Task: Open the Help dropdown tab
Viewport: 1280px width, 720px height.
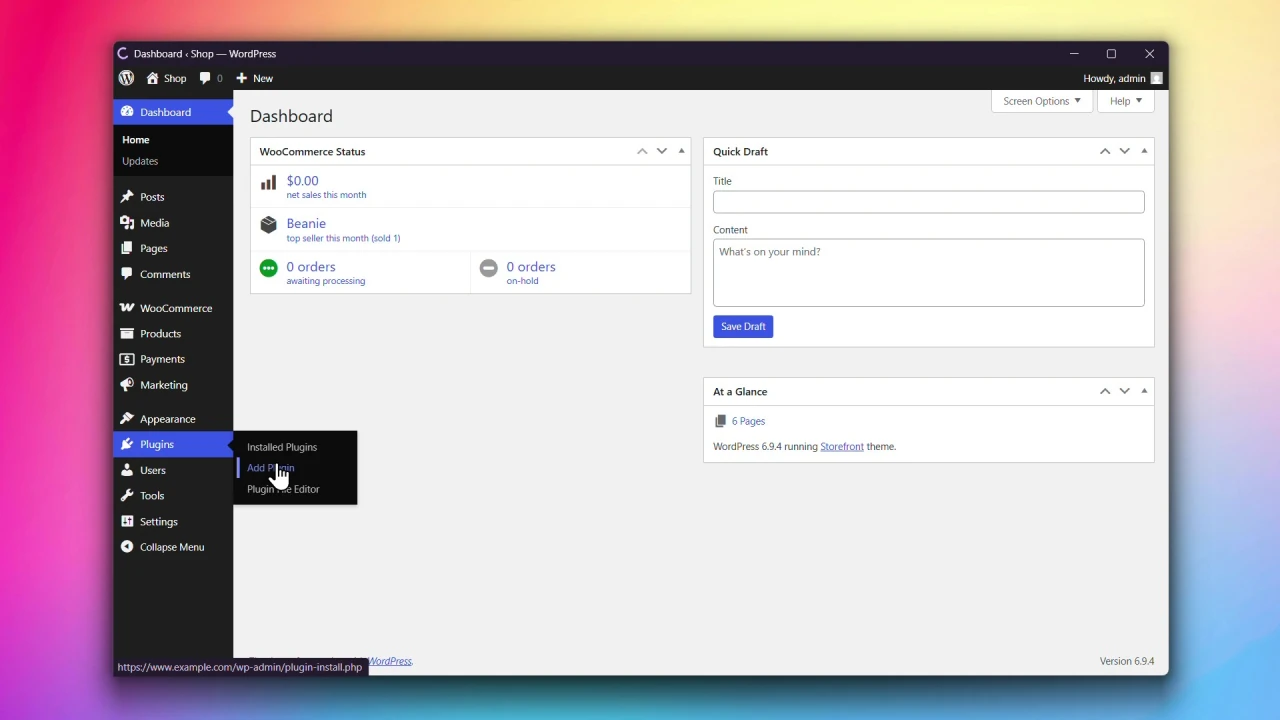Action: pyautogui.click(x=1125, y=101)
